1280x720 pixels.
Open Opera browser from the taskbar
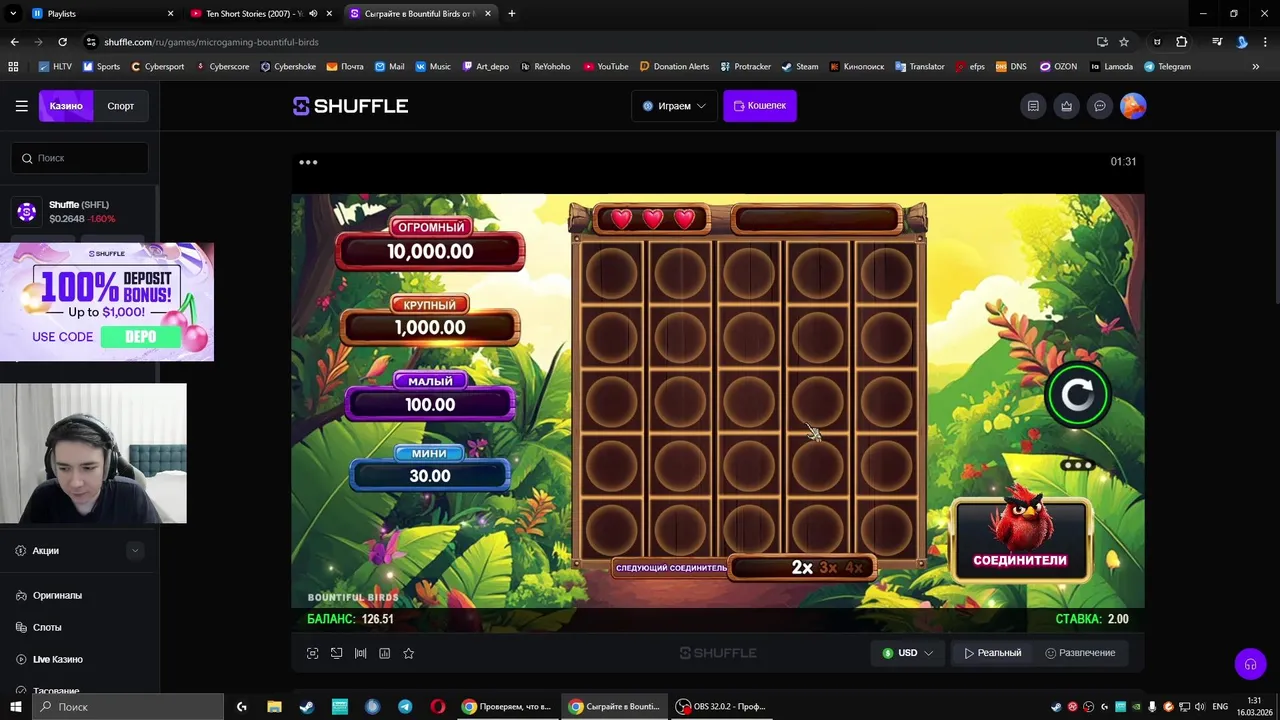point(438,706)
